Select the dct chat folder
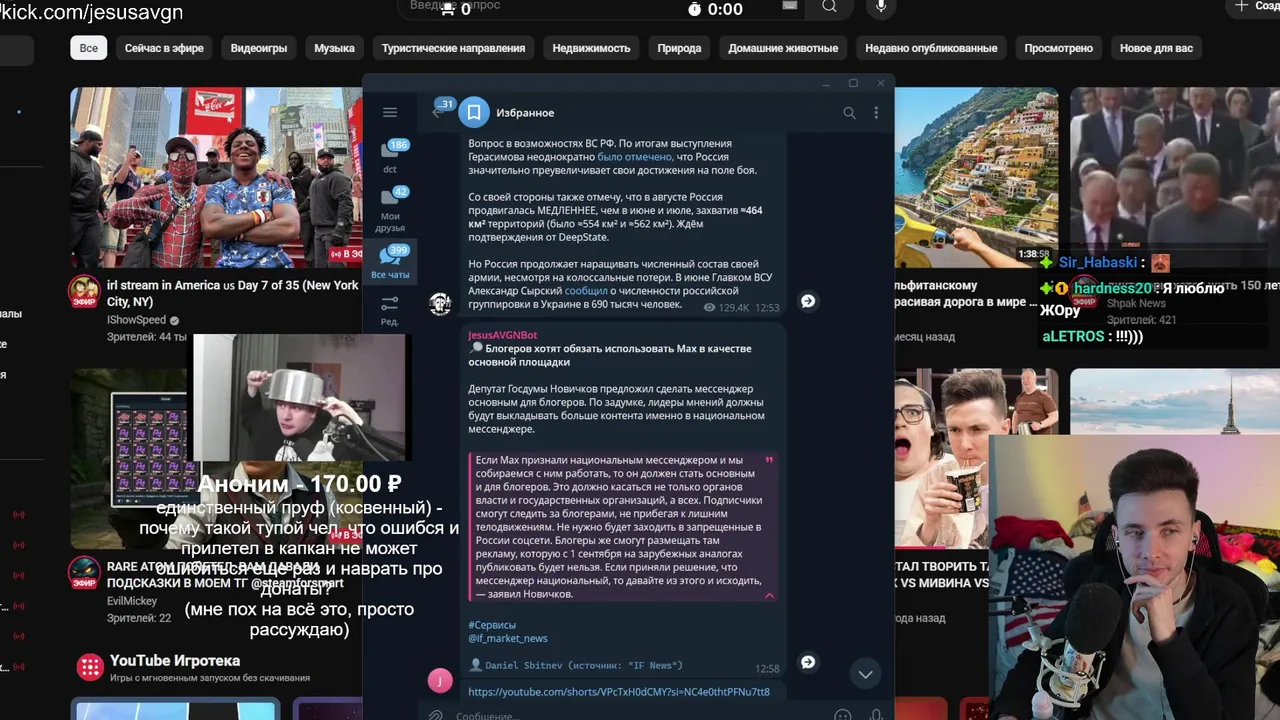This screenshot has height=720, width=1280. tap(391, 157)
